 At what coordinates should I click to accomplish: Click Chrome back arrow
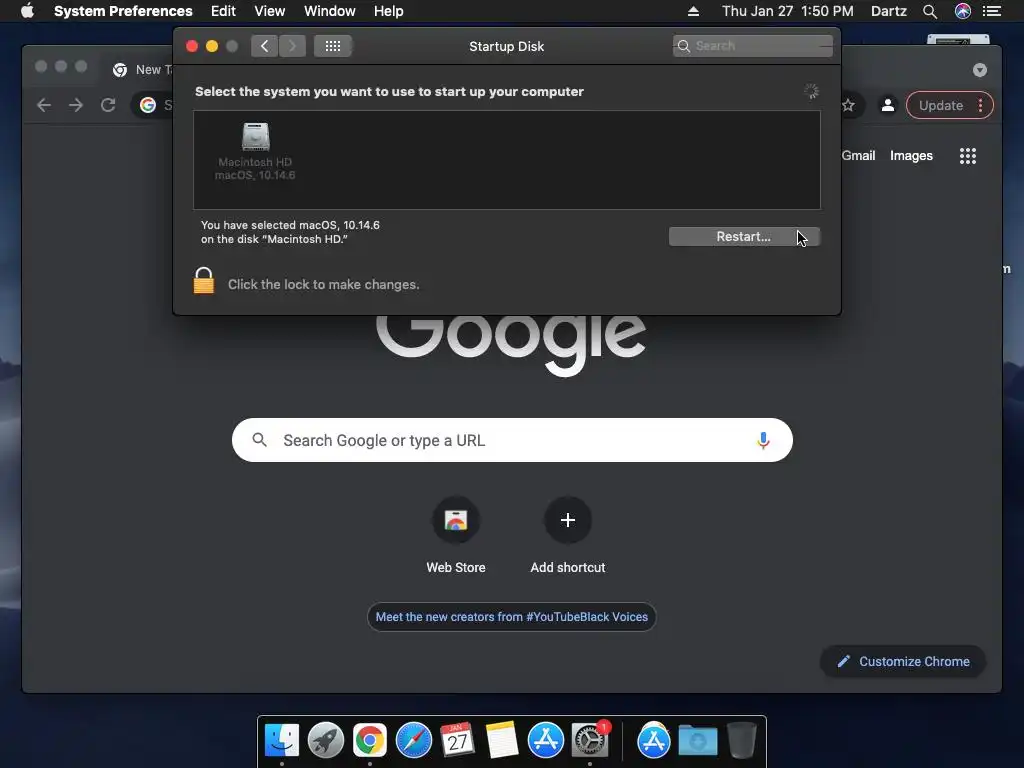tap(44, 105)
